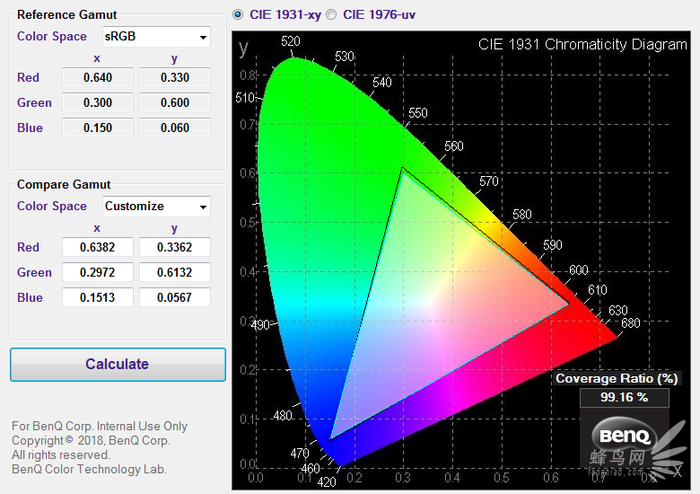Expand the Compare Gamut Customize dropdown

[x=157, y=206]
